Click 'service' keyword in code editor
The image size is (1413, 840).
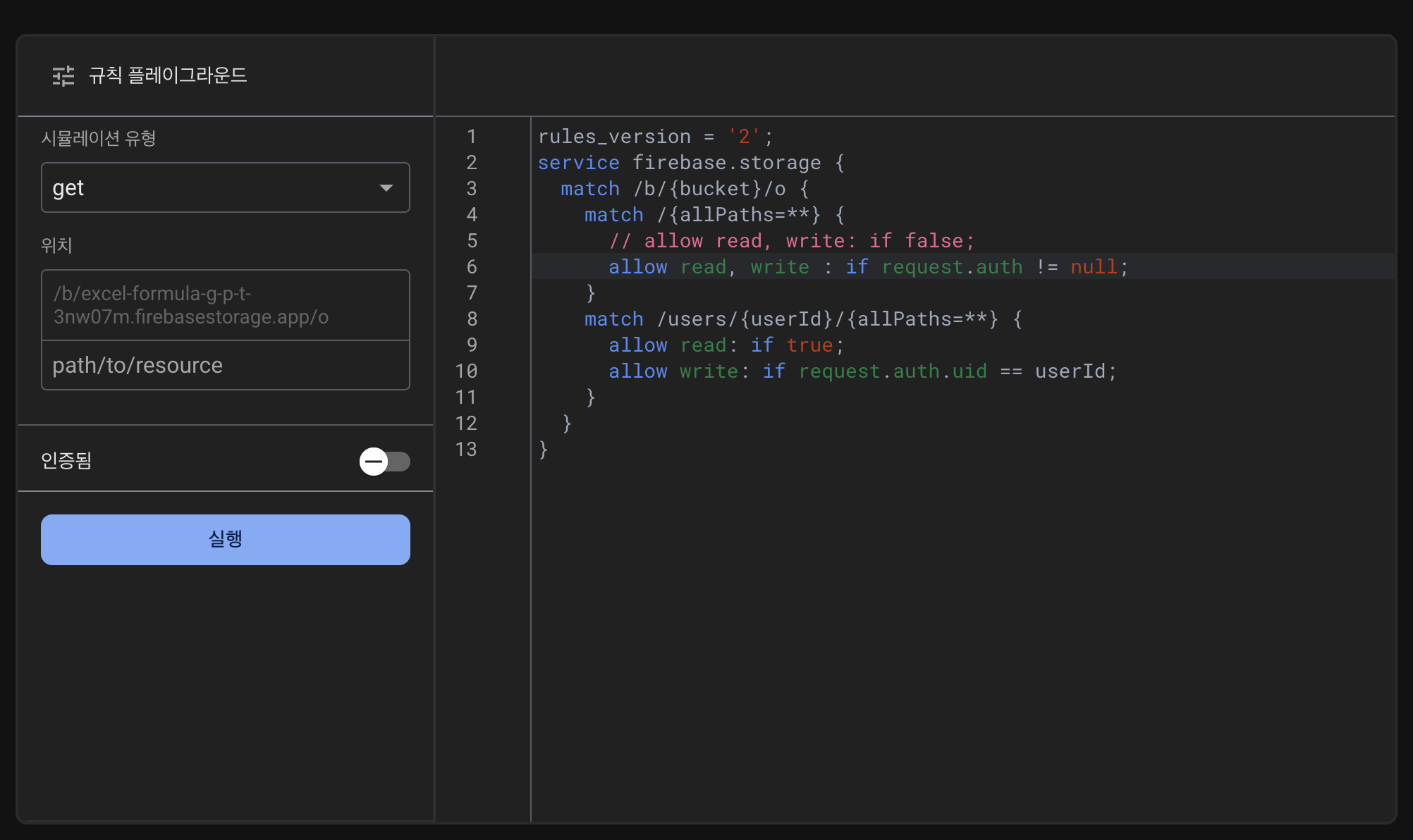578,163
